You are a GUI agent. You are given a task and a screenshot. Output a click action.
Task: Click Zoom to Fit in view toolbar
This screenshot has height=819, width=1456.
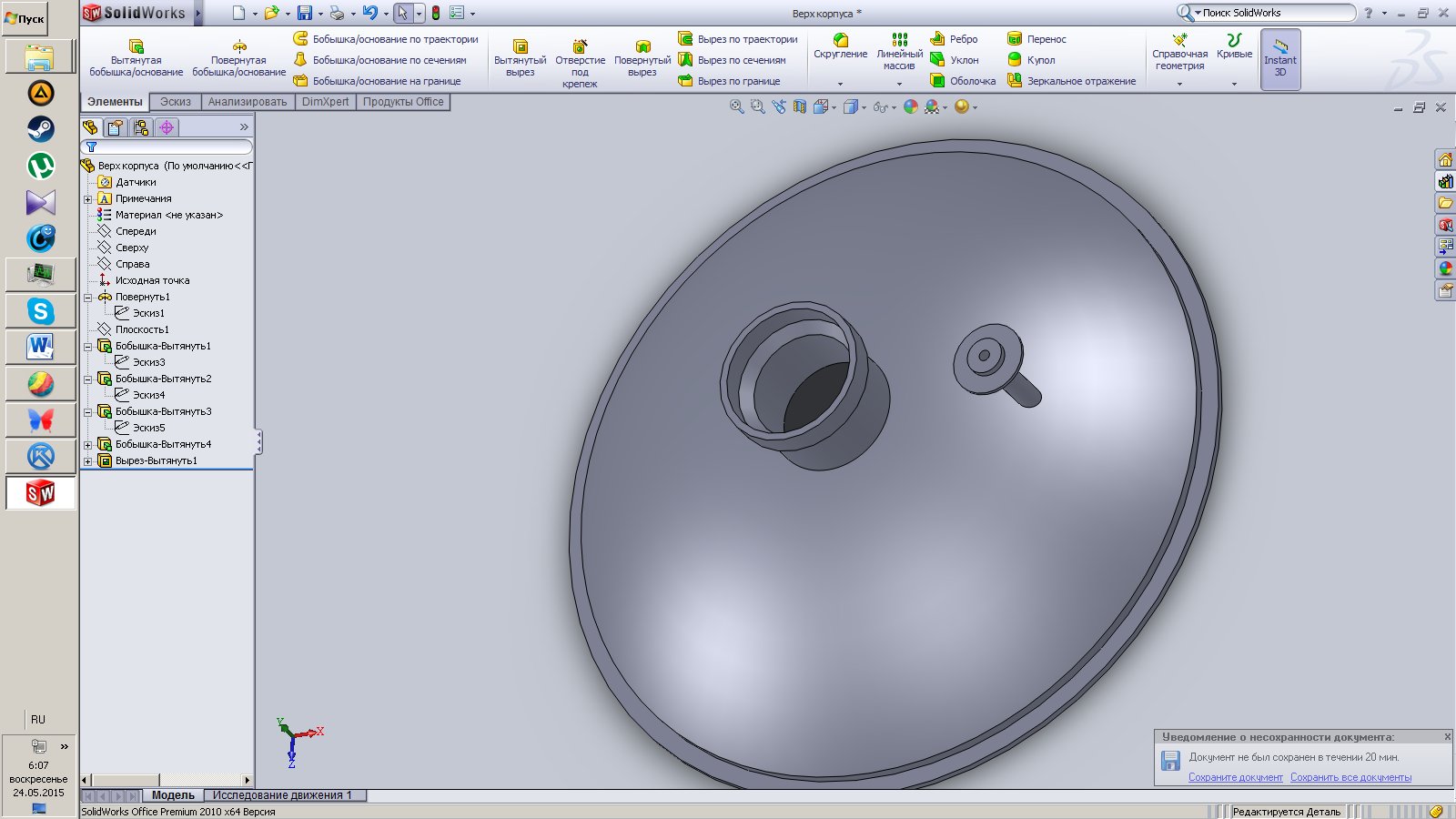pyautogui.click(x=737, y=106)
